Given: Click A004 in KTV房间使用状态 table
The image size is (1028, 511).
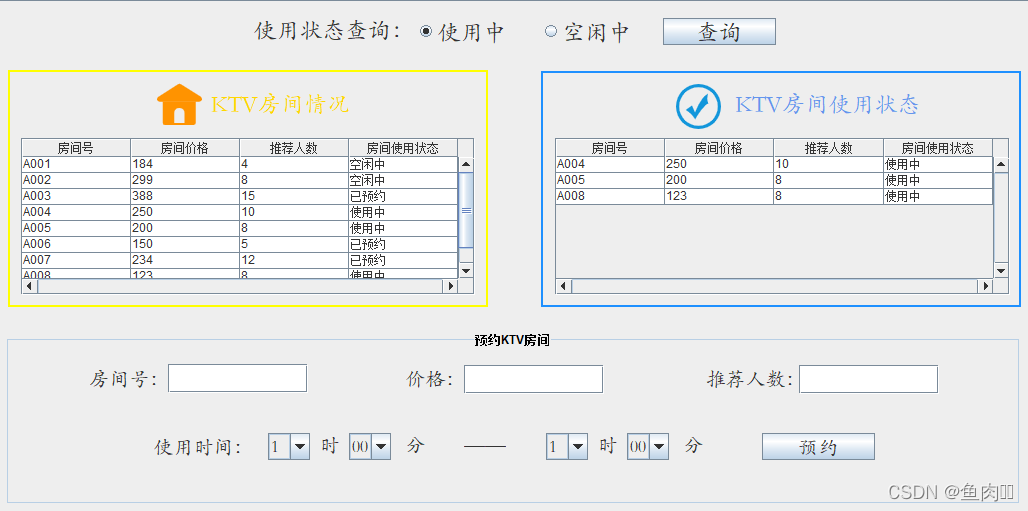Looking at the screenshot, I should point(610,165).
